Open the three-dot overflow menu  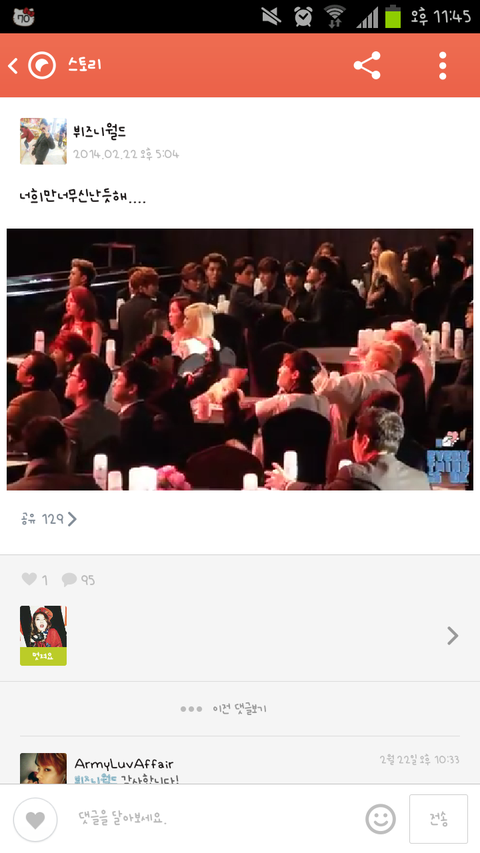coord(442,66)
